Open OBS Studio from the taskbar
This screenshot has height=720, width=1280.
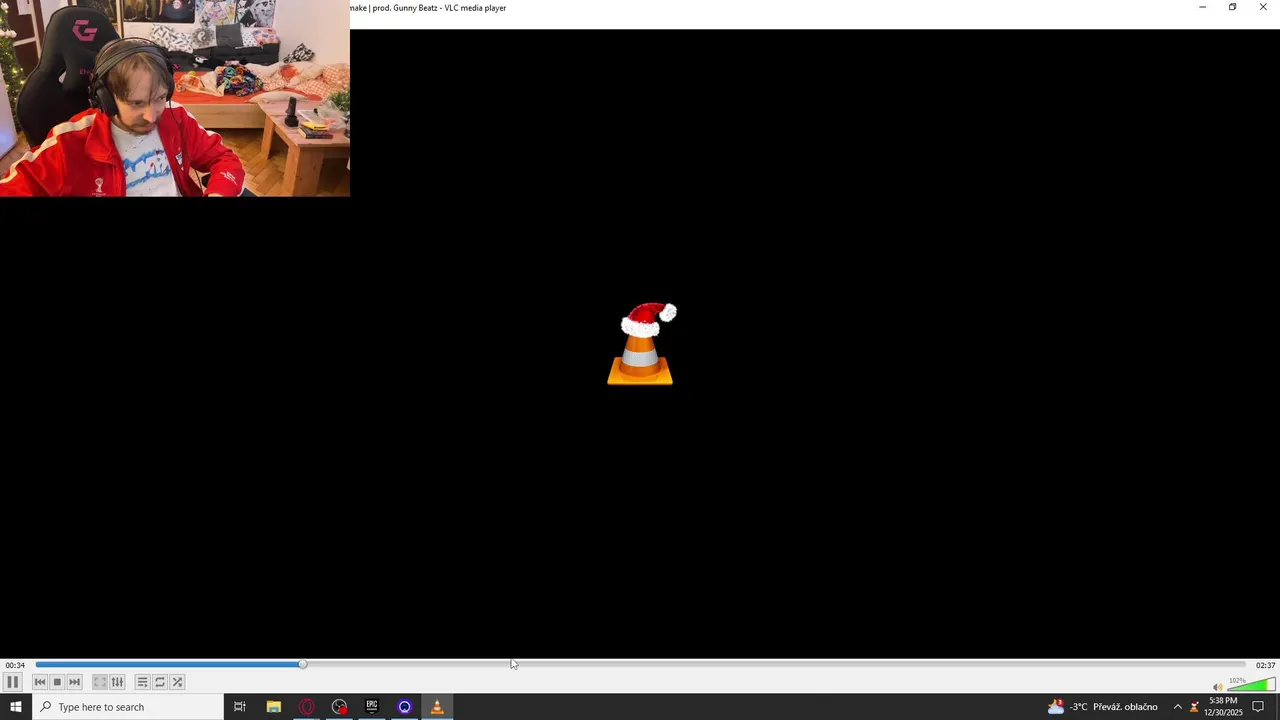(x=339, y=707)
